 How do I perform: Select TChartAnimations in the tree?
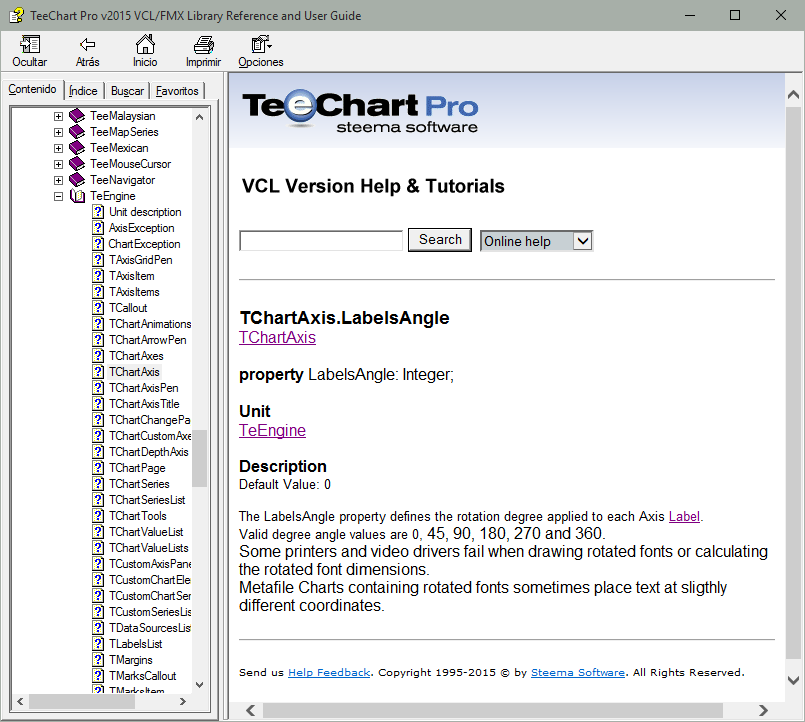click(x=150, y=324)
